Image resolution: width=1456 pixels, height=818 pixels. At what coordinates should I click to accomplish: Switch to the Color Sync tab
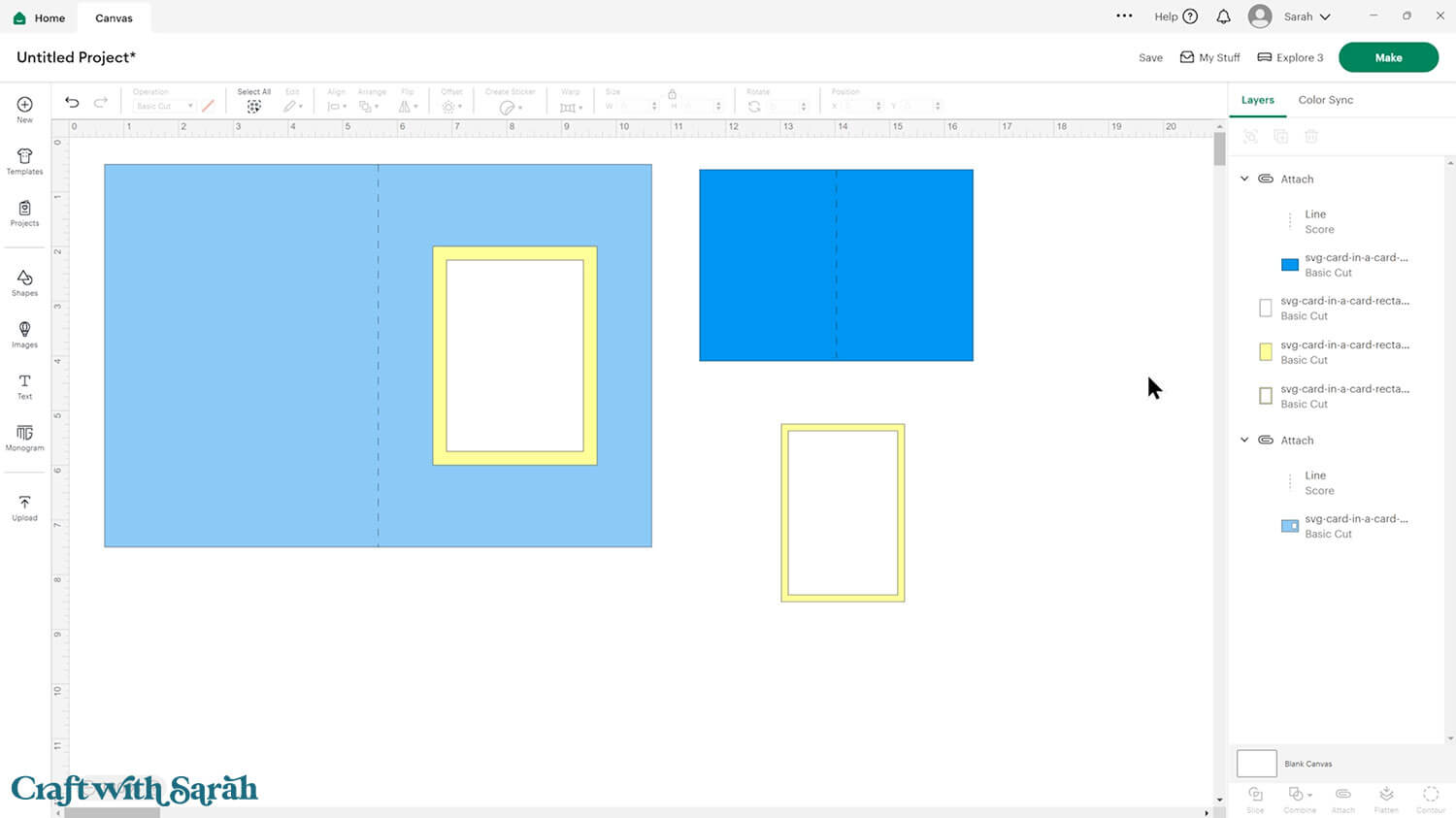(x=1325, y=100)
